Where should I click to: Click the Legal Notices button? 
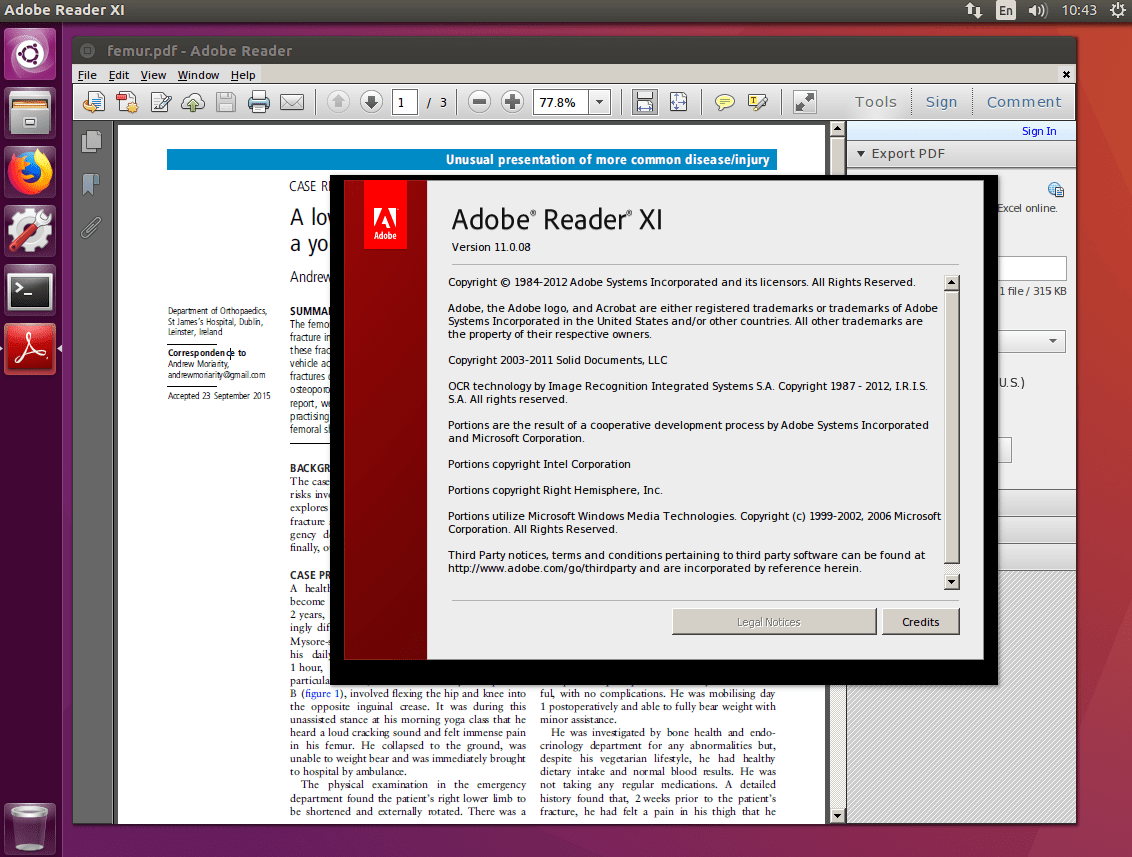pos(774,622)
